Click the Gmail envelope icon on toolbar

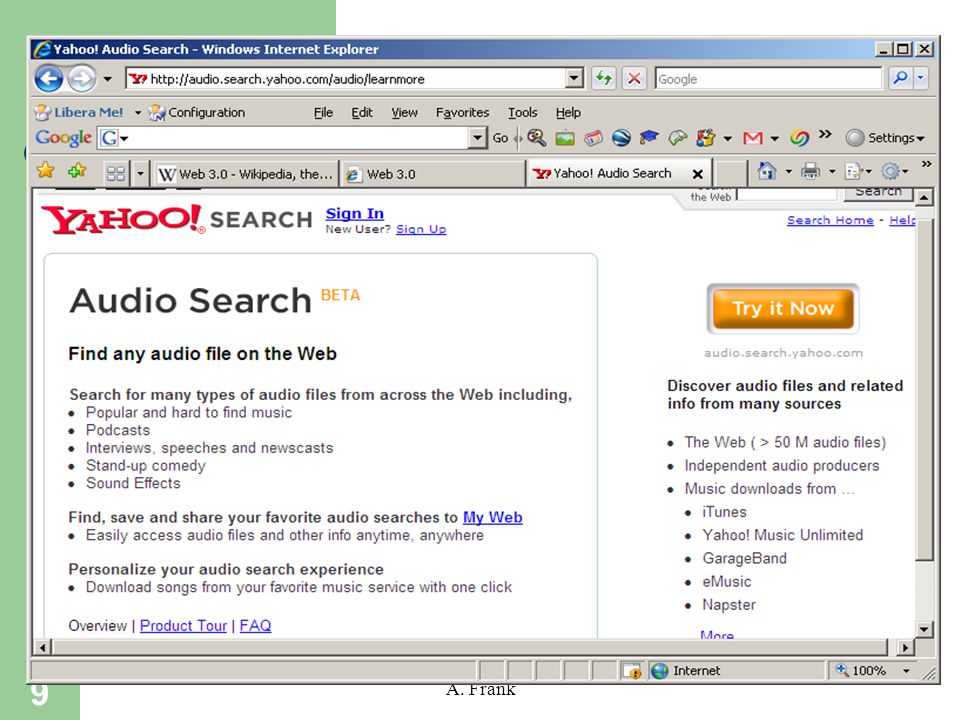point(752,138)
